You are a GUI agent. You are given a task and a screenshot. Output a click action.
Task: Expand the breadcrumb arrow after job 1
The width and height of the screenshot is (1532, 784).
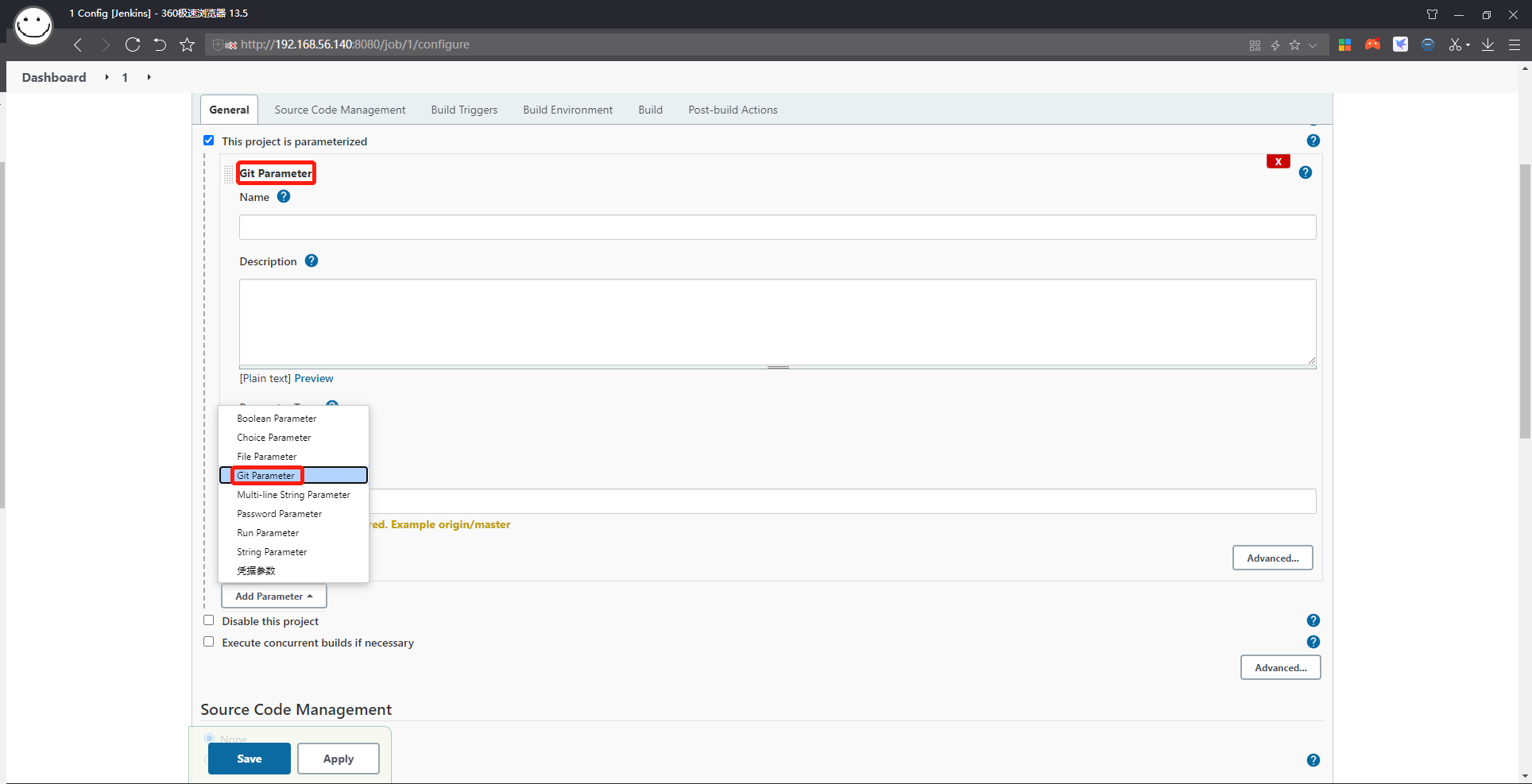tap(149, 77)
